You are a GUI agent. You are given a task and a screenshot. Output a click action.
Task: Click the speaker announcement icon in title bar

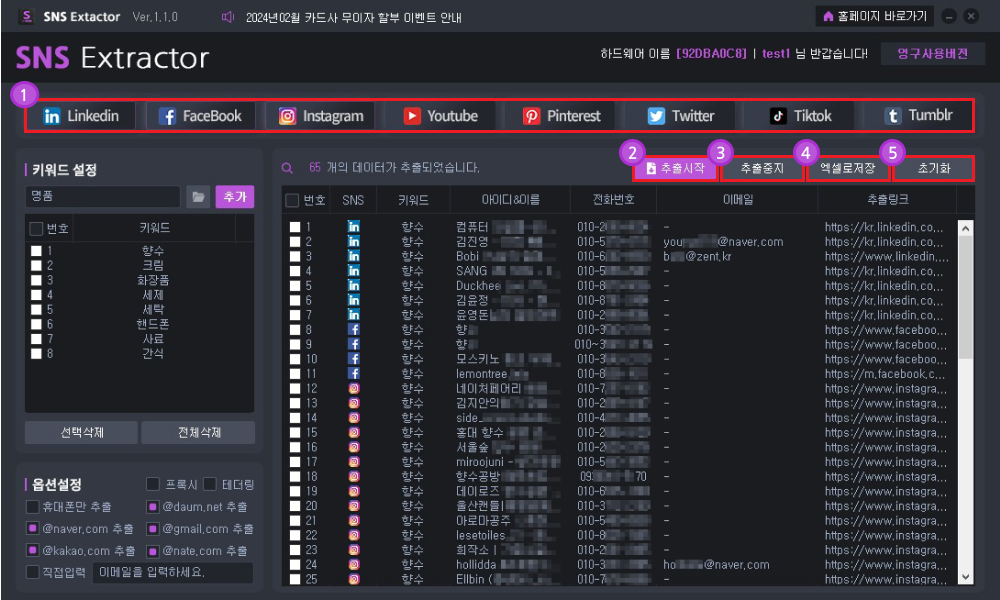[228, 17]
